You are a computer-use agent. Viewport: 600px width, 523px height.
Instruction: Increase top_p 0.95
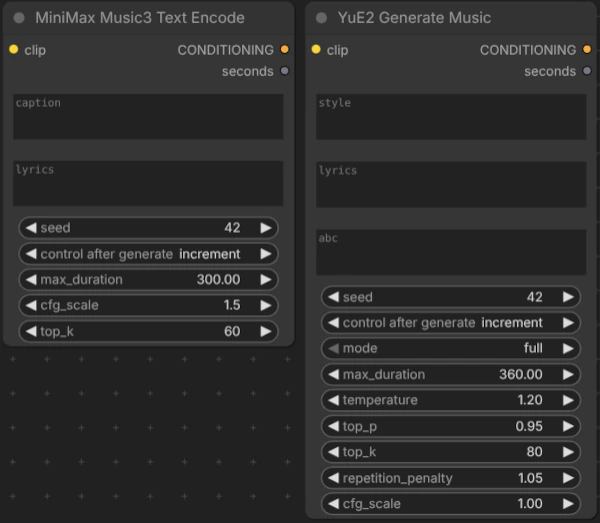tap(568, 426)
